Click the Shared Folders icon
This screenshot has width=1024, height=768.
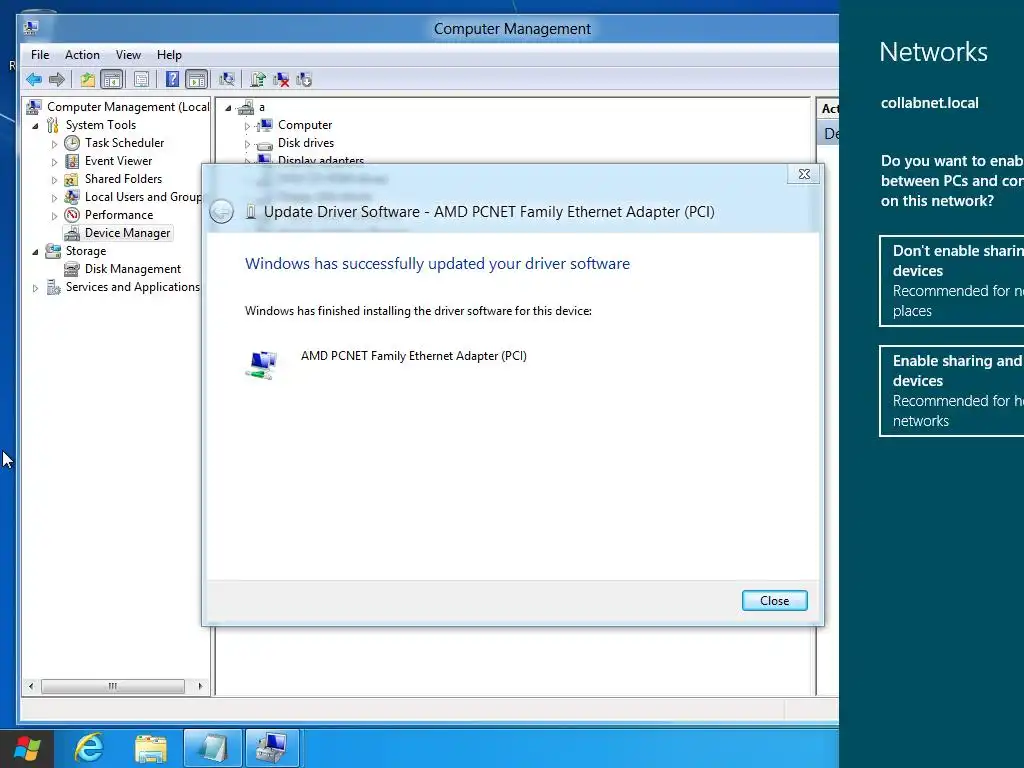click(72, 179)
